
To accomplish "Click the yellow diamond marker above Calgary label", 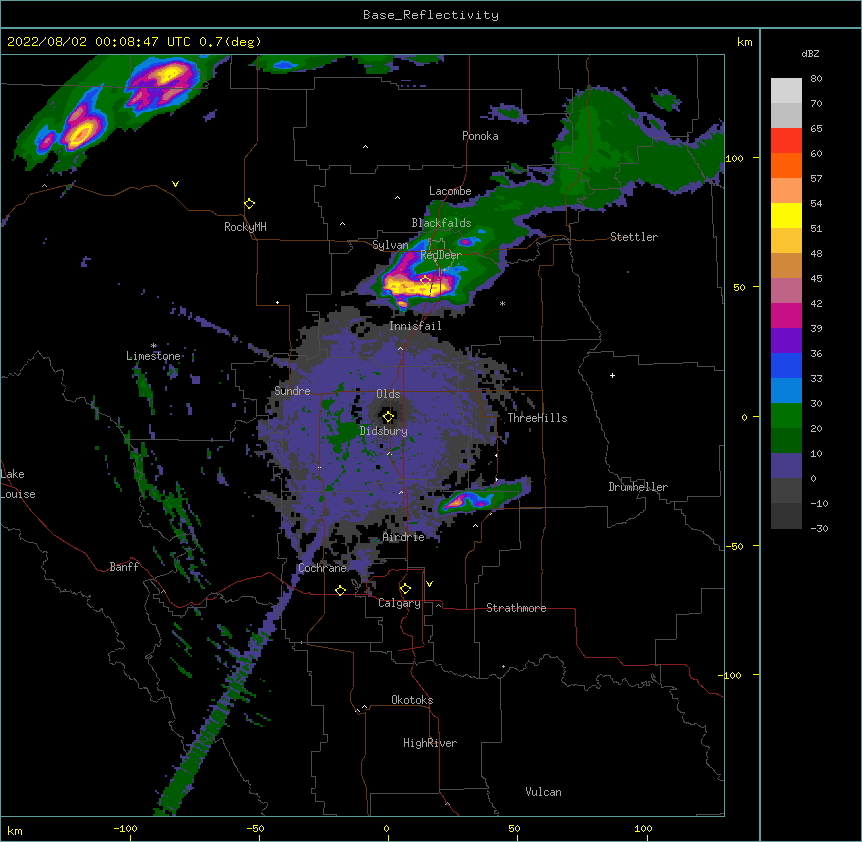I will click(405, 589).
